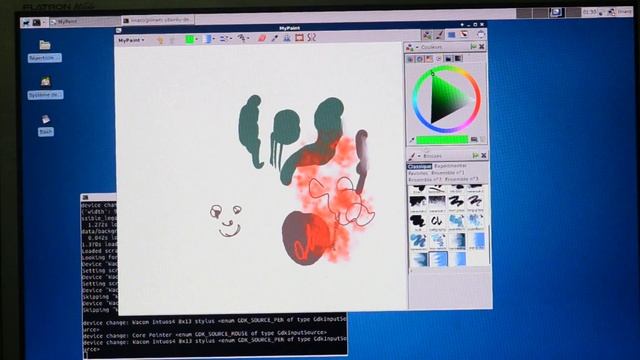Select the black gradient color selector tab
The image size is (640, 360).
458,59
